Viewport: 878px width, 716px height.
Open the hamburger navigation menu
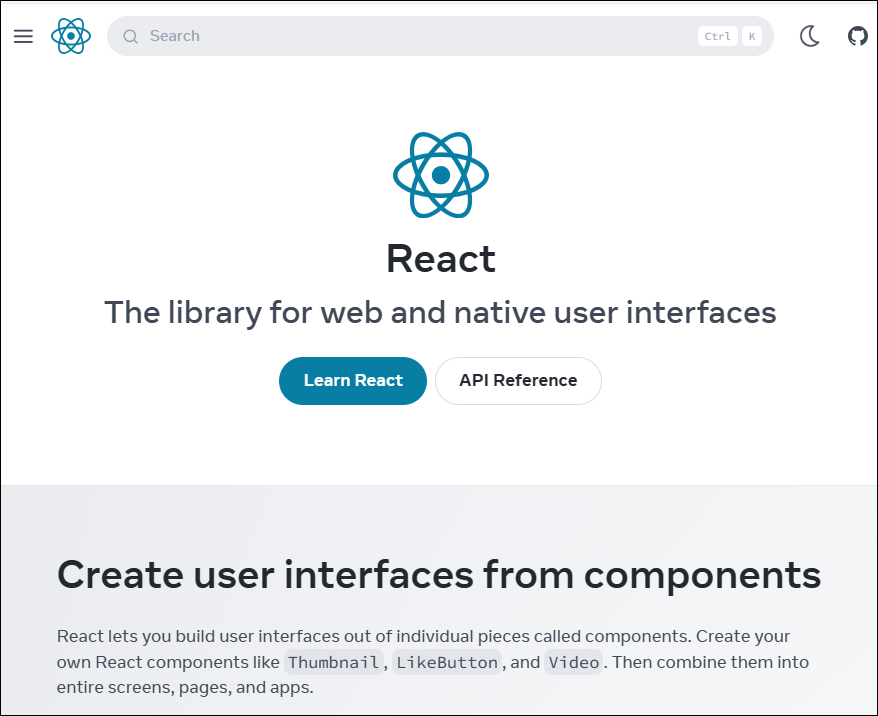pyautogui.click(x=23, y=36)
